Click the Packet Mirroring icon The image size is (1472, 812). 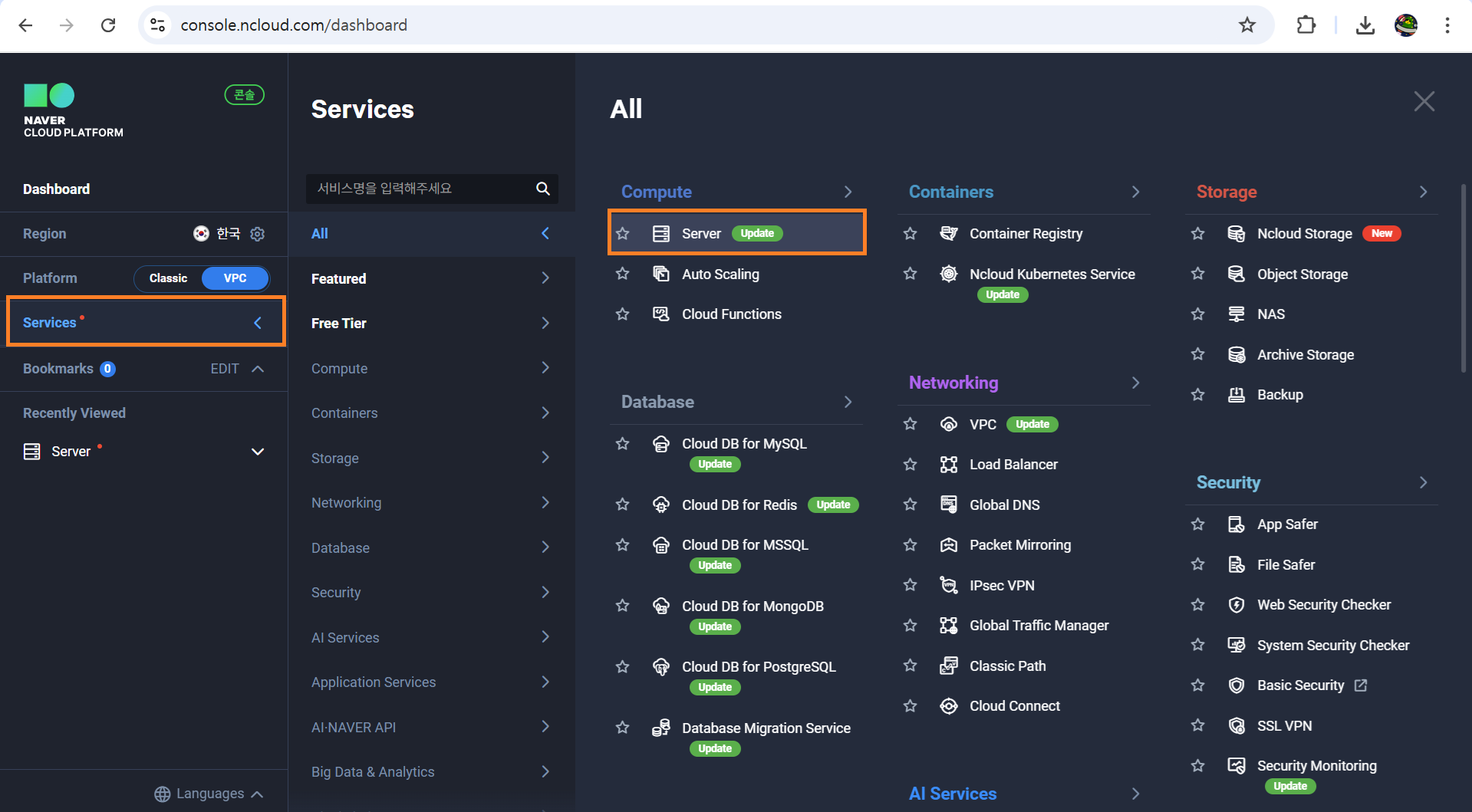click(x=949, y=544)
